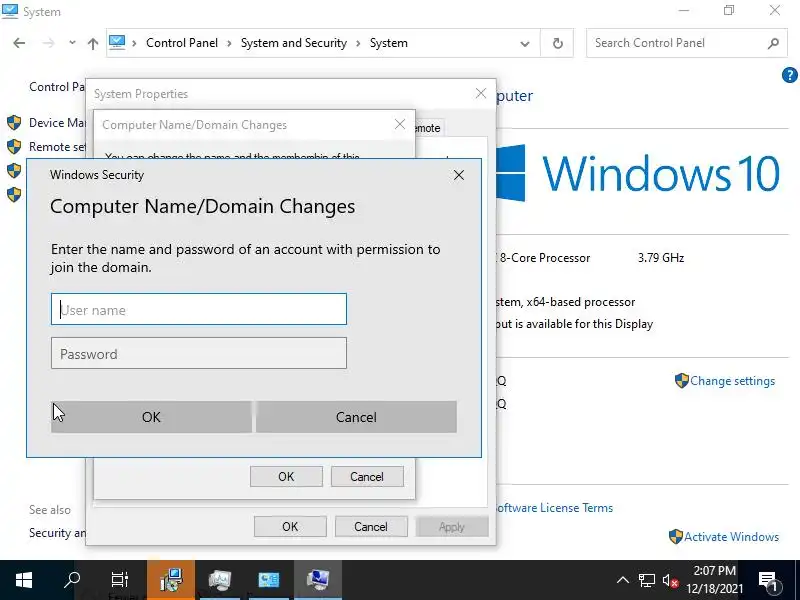Click the greyed-out Apply button in System Properties
Image resolution: width=800 pixels, height=600 pixels.
(452, 527)
